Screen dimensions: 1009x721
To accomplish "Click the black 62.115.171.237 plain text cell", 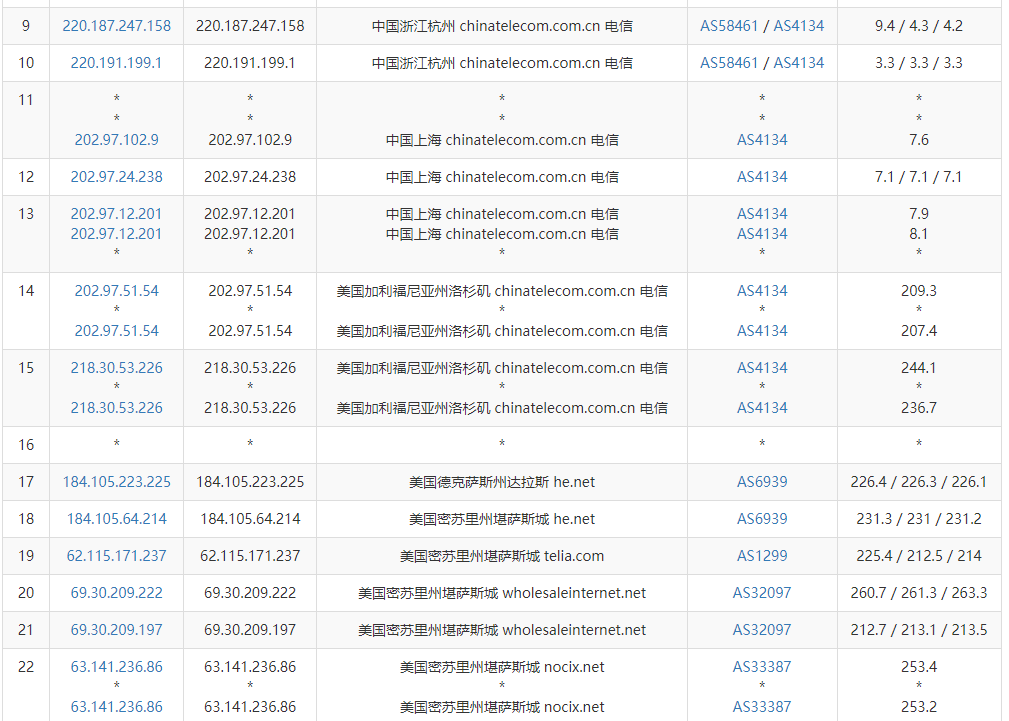I will pos(250,556).
